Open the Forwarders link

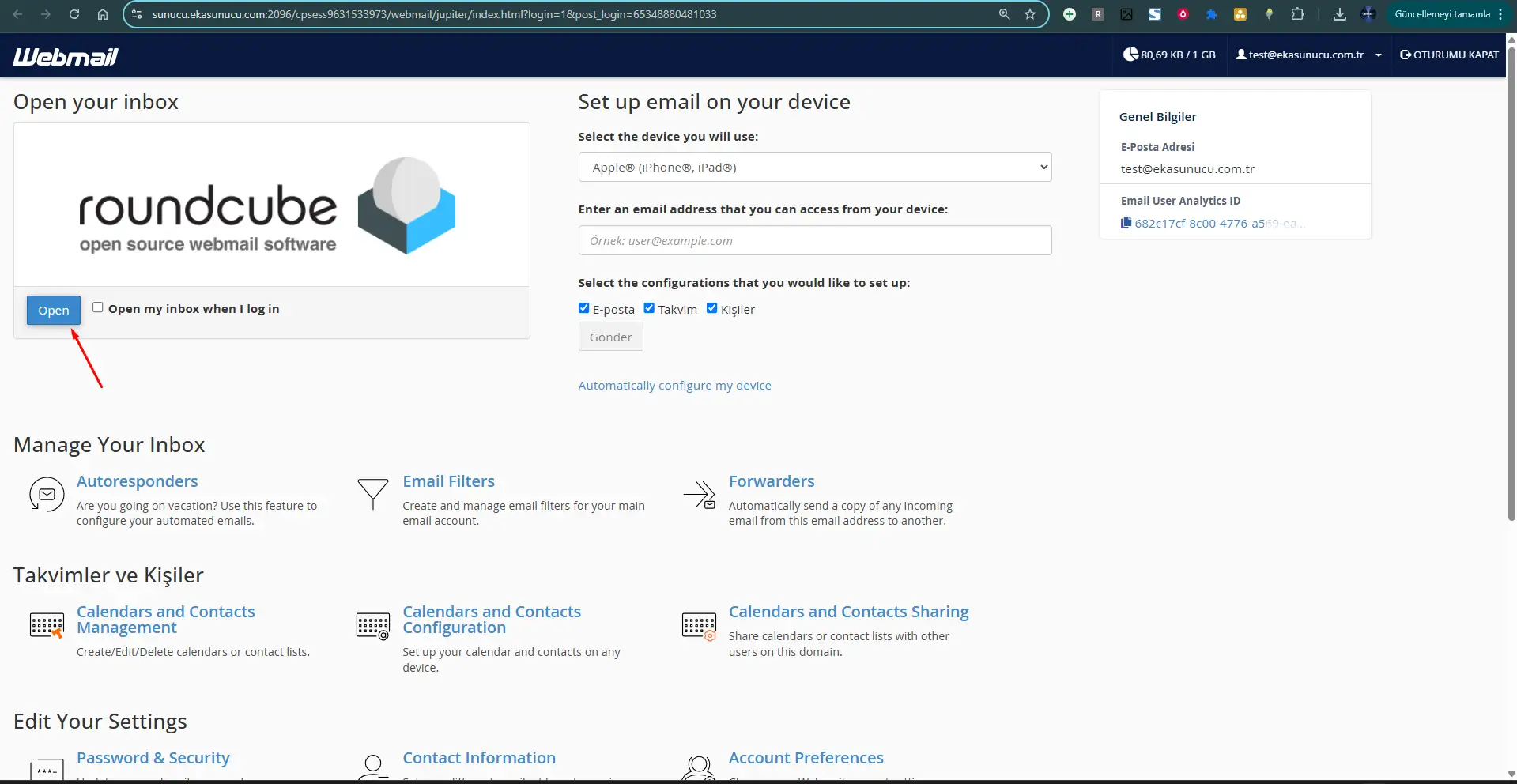coord(772,481)
